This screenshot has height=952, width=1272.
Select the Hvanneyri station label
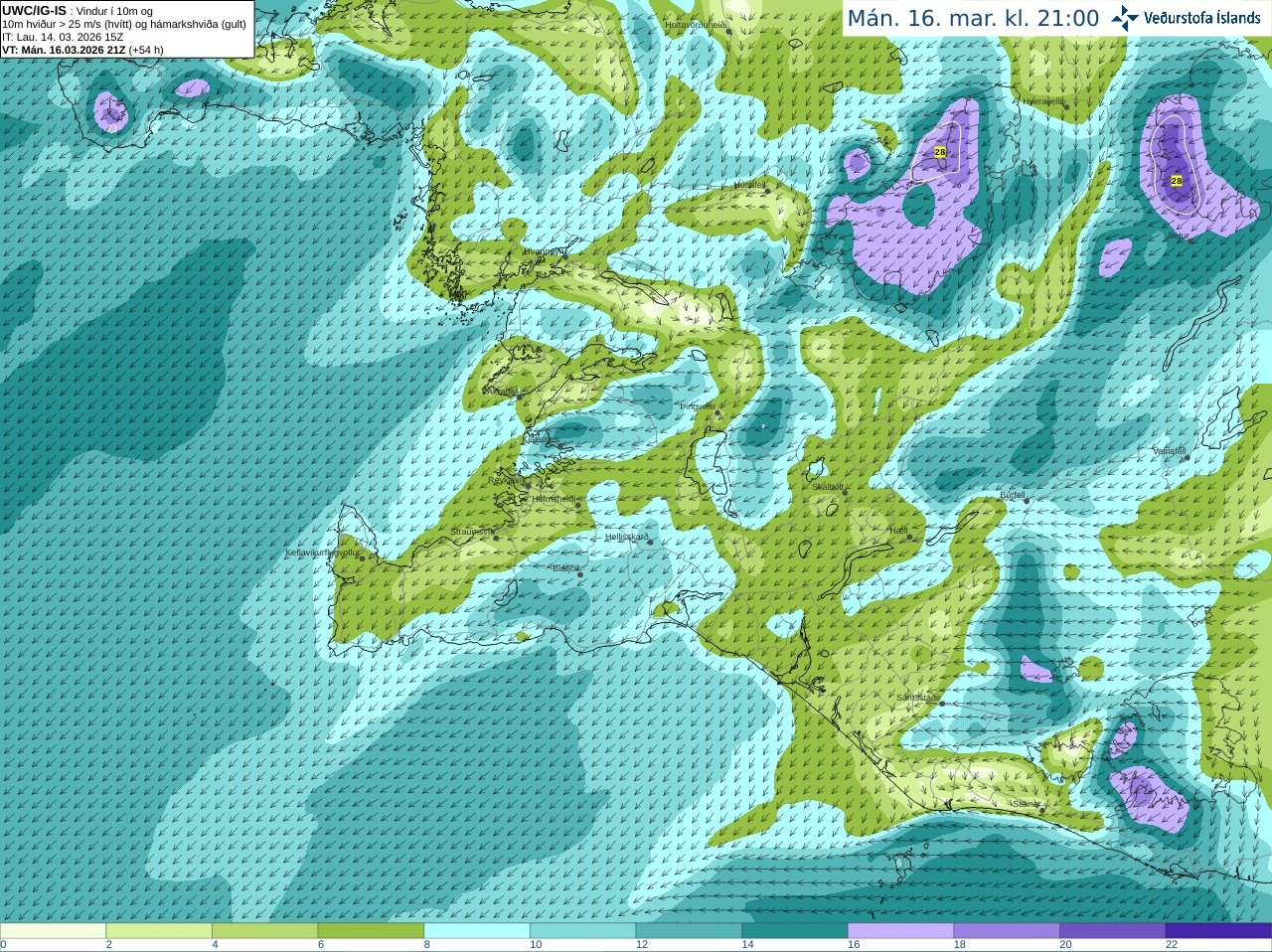pos(545,251)
